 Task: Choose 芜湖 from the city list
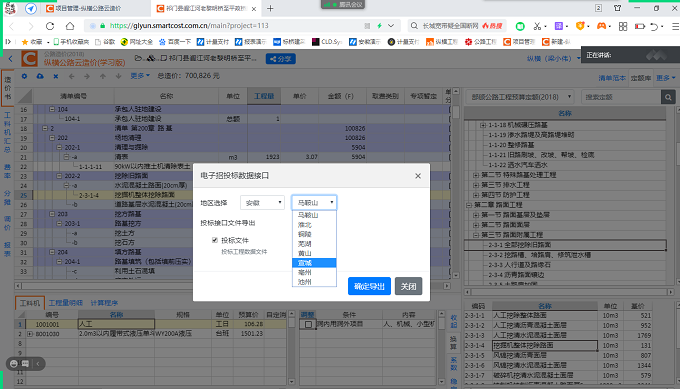pos(314,244)
